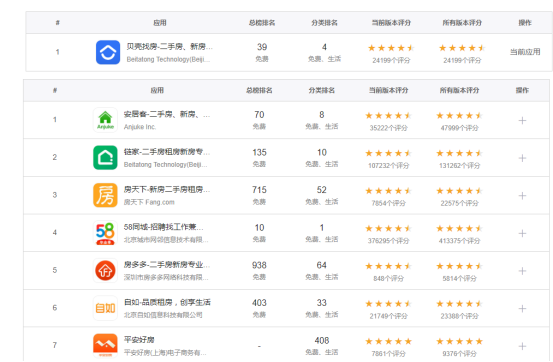Open the 安居客 Anjuke green house icon
This screenshot has width=553, height=362.
pos(105,120)
